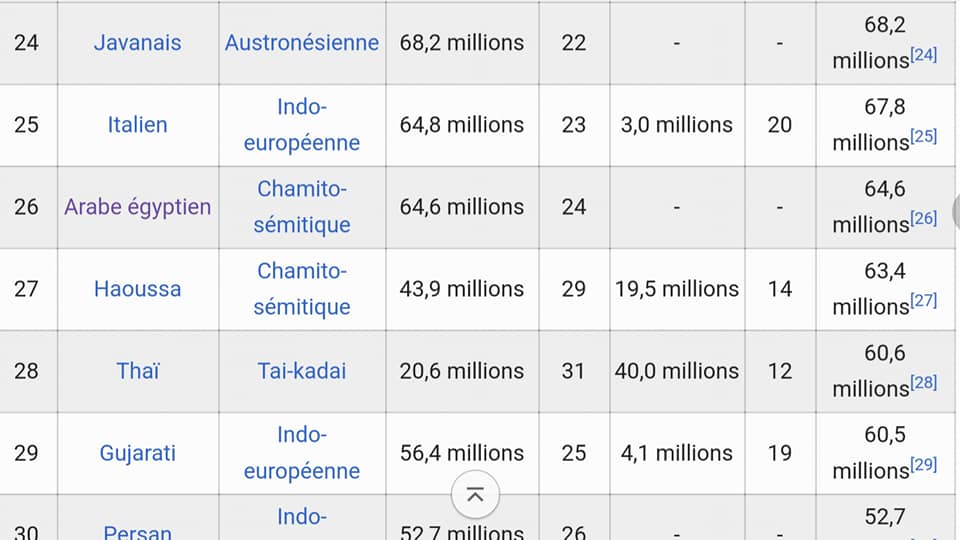
Task: Follow the Austronésienne family link
Action: pos(301,43)
